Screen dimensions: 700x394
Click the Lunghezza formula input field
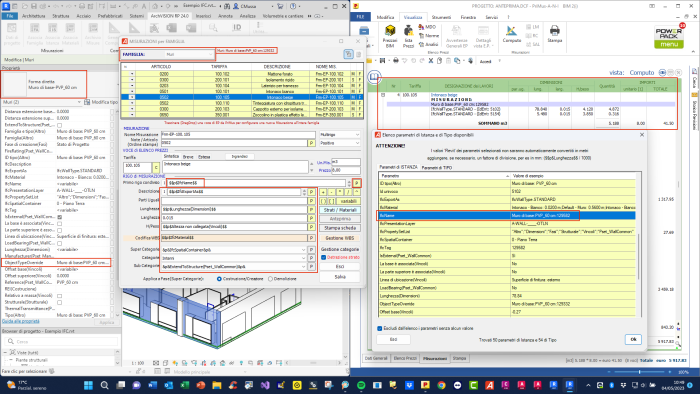234,209
